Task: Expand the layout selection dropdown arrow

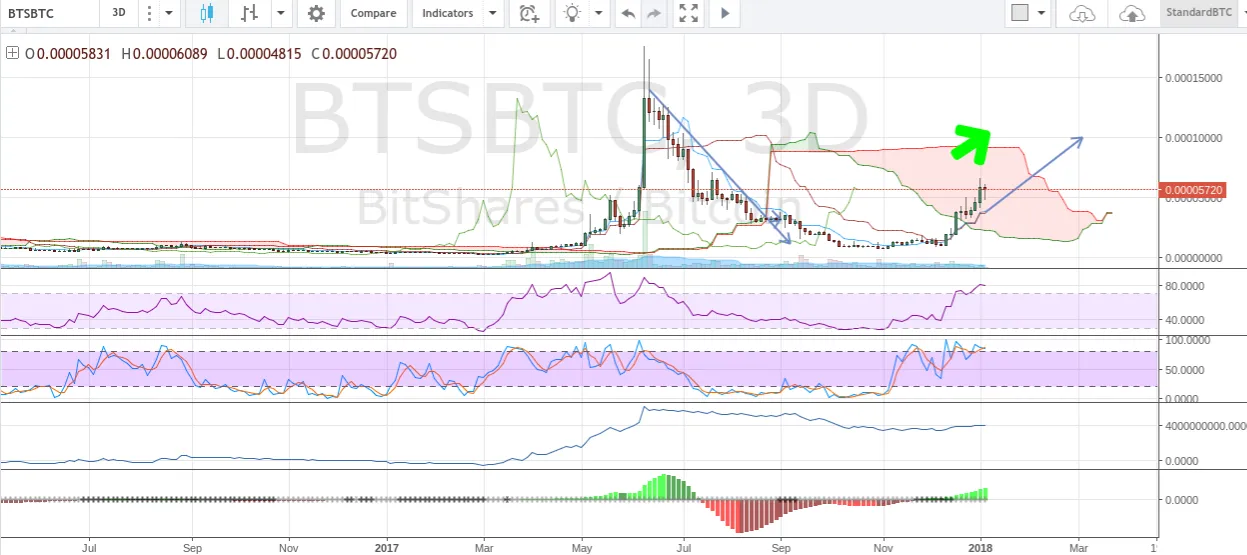Action: pos(1042,14)
